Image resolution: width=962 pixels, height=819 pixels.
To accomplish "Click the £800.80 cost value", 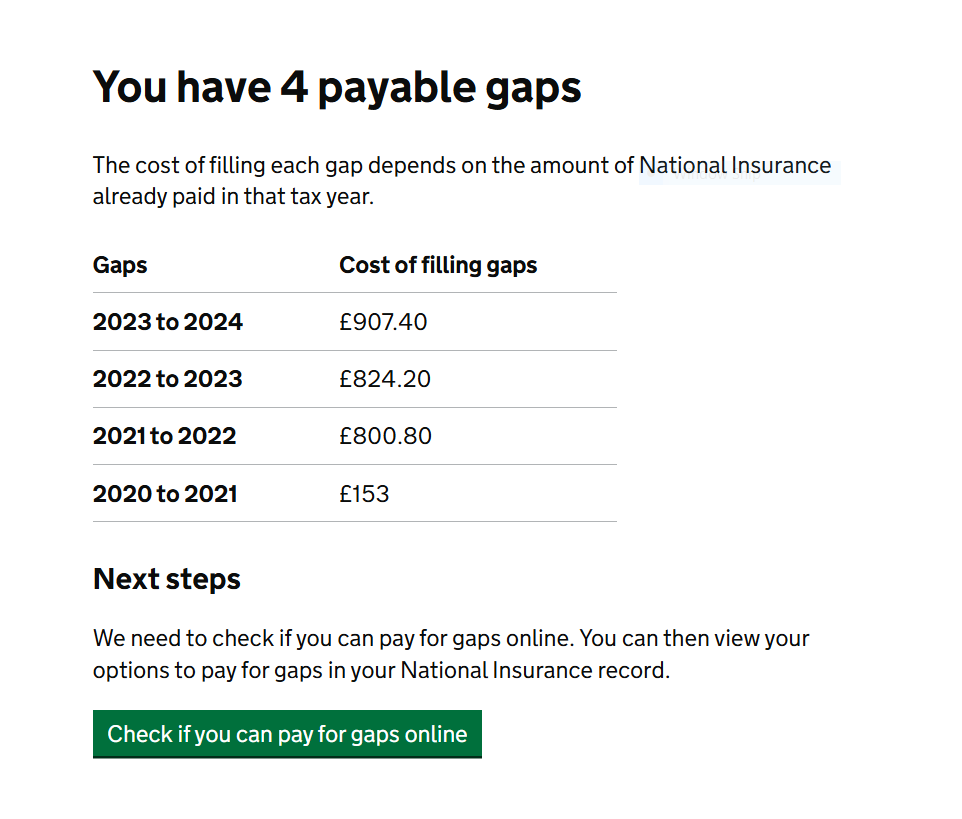I will pos(385,436).
